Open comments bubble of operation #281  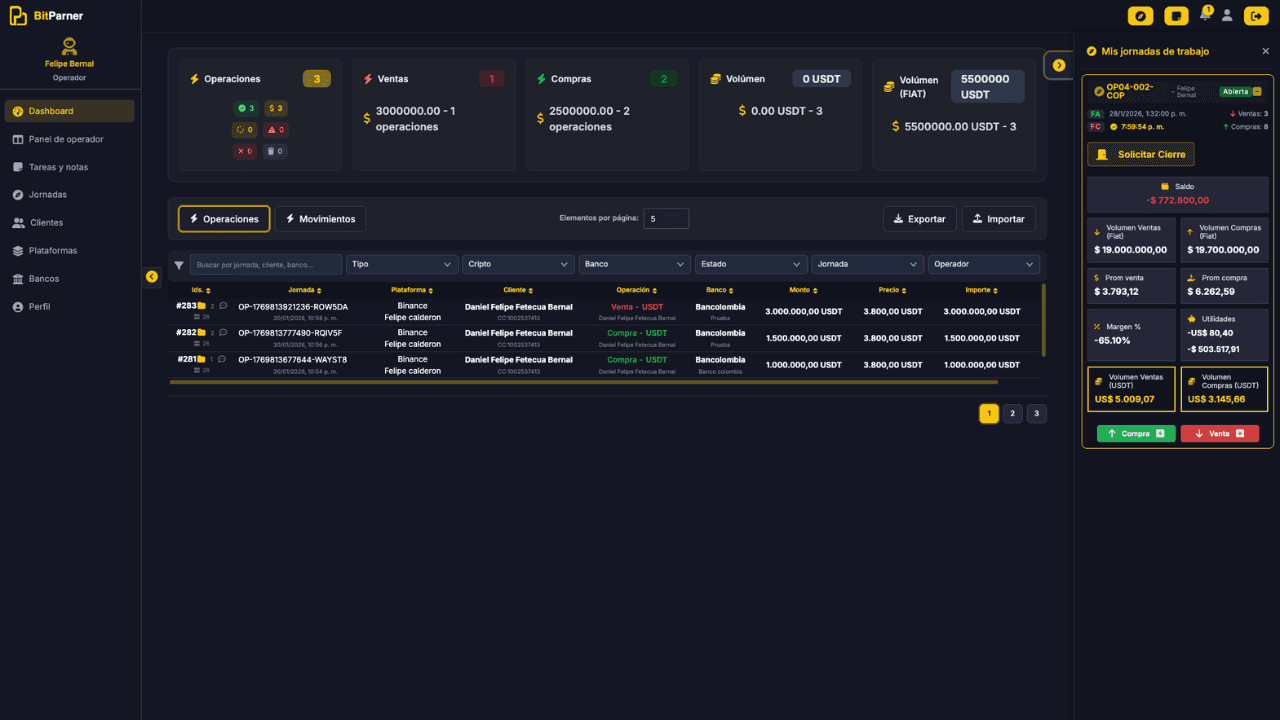pyautogui.click(x=222, y=359)
